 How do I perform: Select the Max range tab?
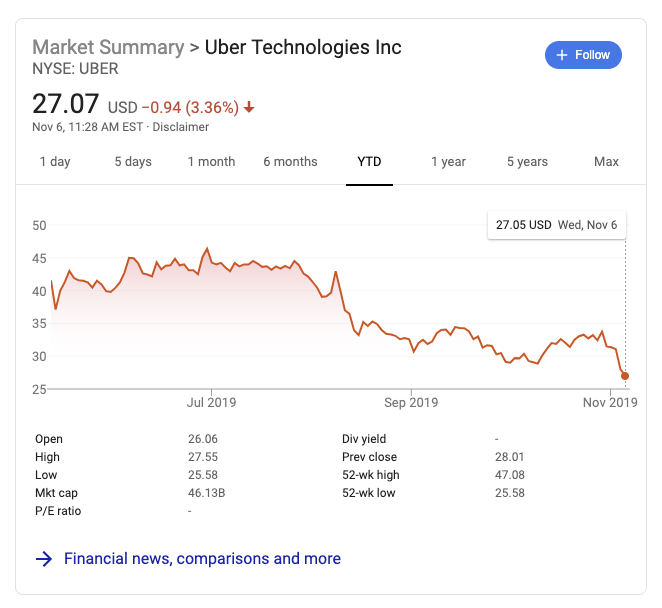tap(606, 162)
